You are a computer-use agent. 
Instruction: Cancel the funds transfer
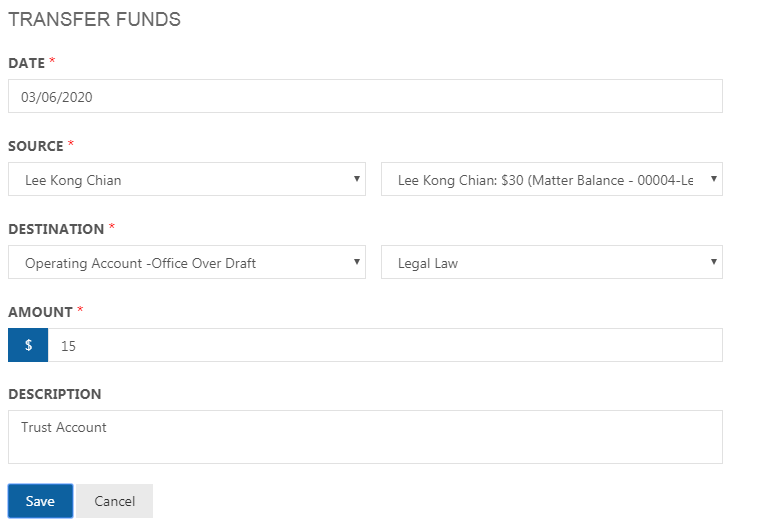pos(114,501)
